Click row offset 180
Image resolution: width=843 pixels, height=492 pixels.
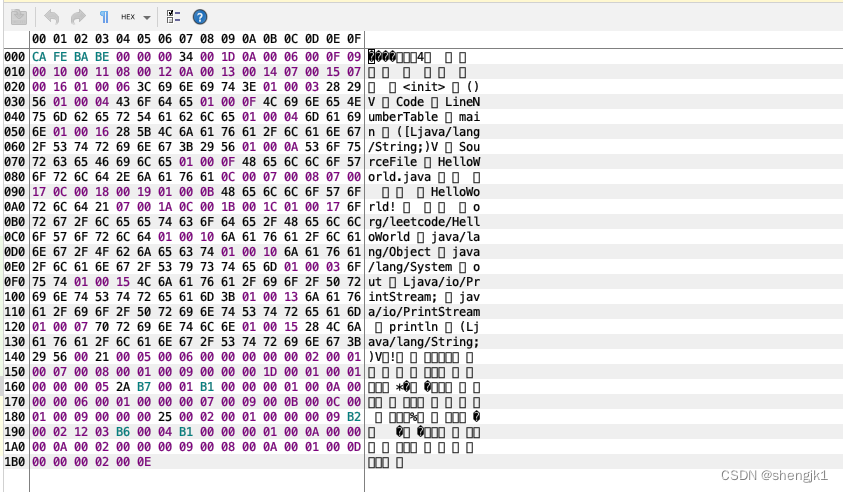click(x=15, y=417)
